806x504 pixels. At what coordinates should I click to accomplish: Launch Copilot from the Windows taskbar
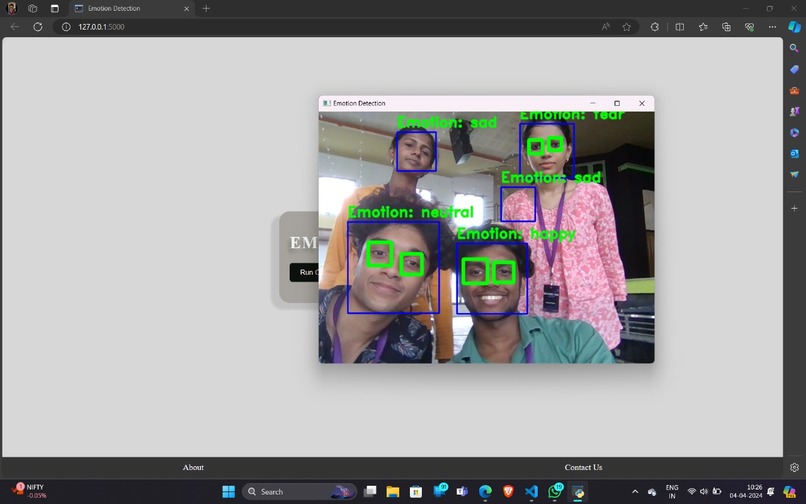789,492
